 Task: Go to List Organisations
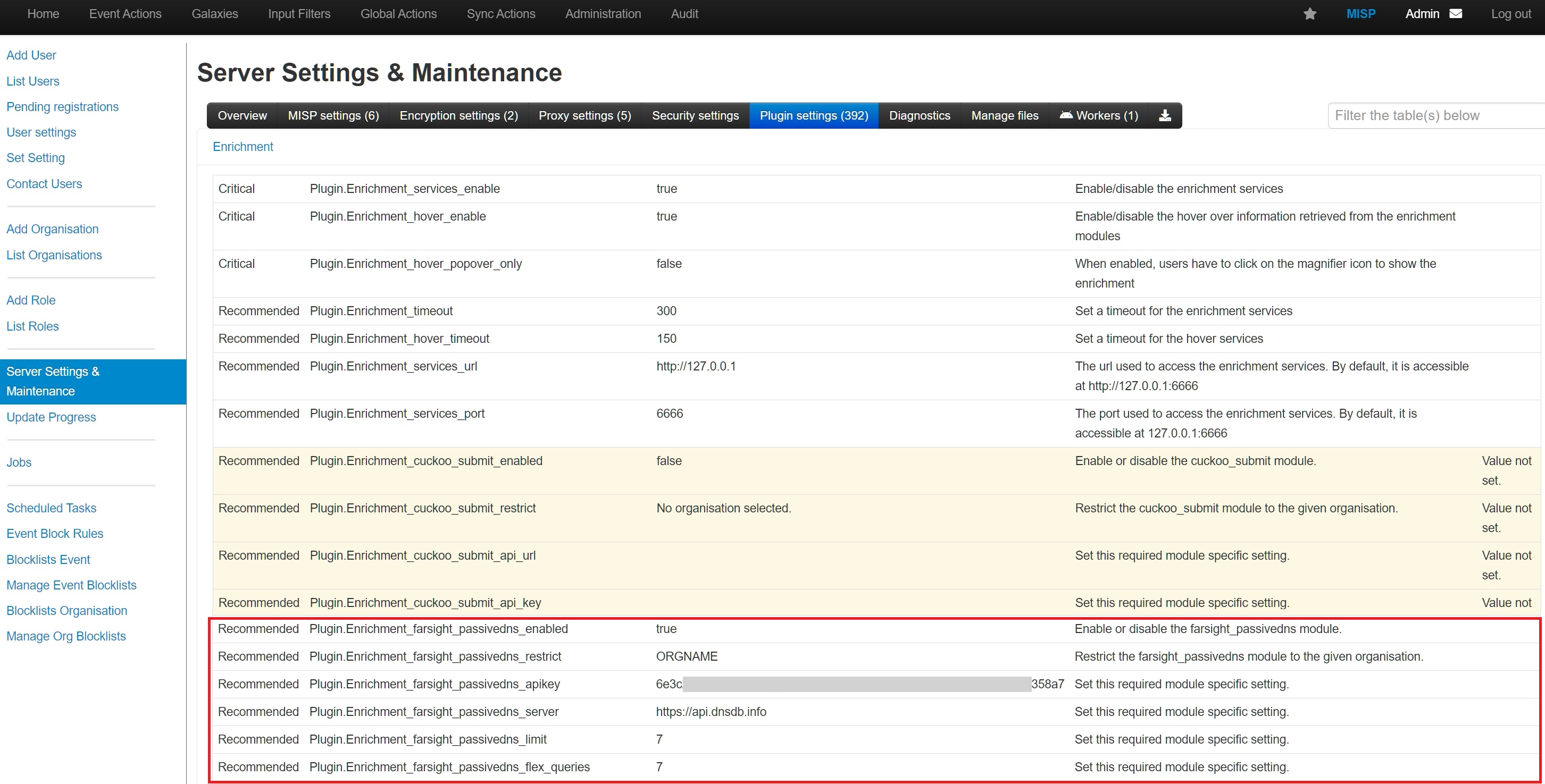click(54, 255)
